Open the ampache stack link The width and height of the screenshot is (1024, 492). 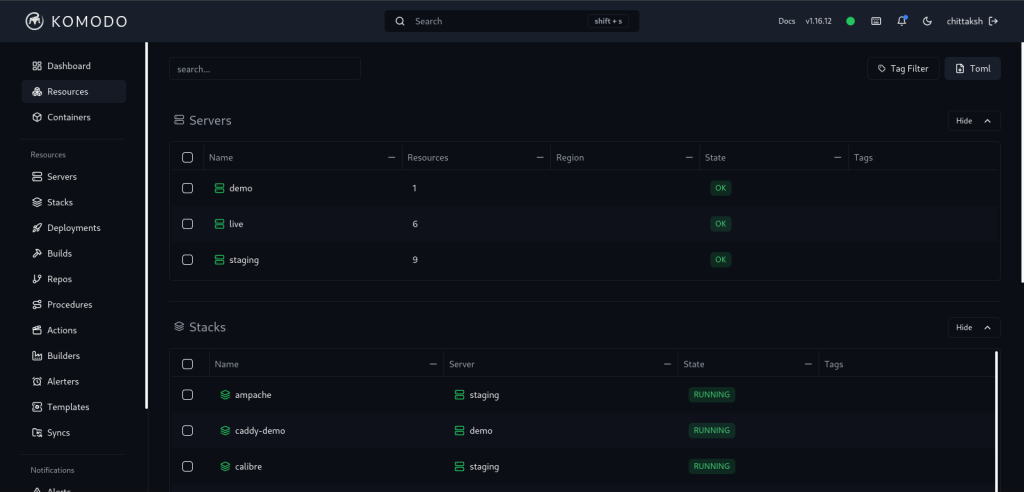point(246,395)
